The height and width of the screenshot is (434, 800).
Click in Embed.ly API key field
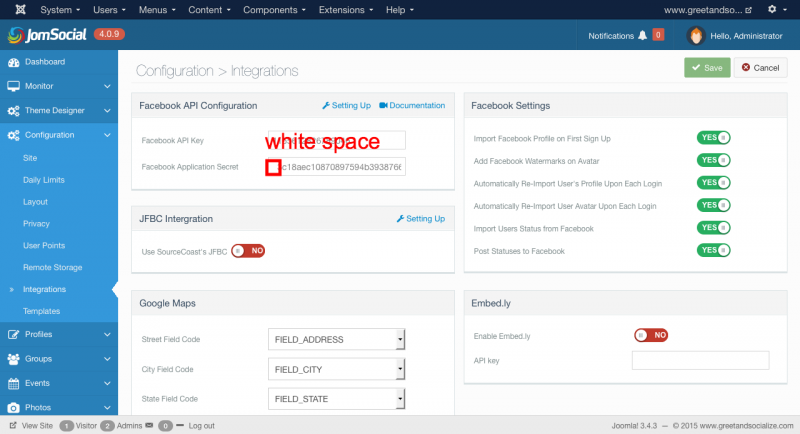701,360
